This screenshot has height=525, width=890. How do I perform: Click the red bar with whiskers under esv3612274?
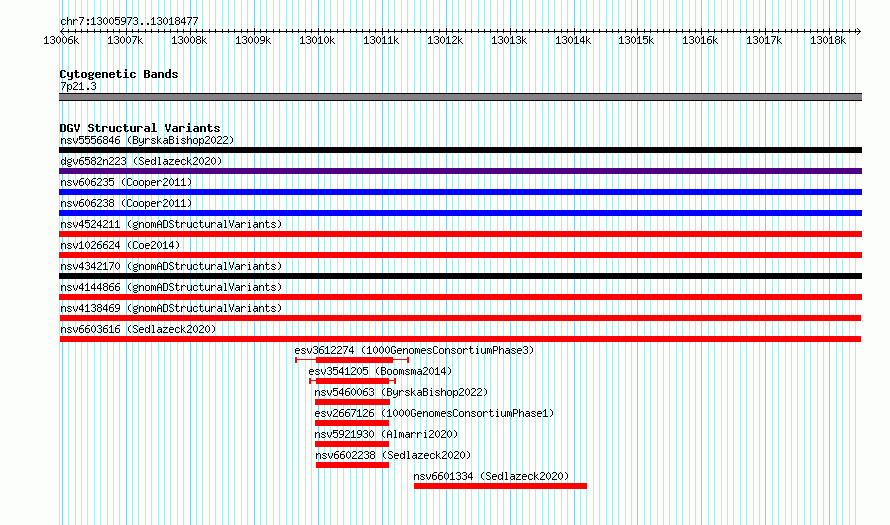(354, 360)
